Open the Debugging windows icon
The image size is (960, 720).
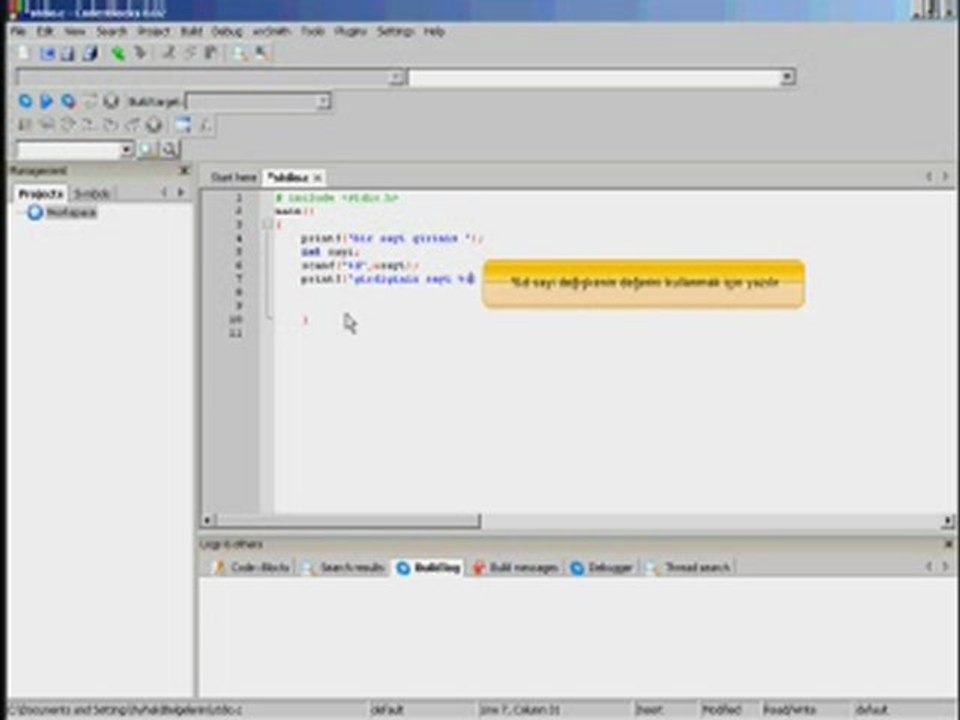coord(182,125)
